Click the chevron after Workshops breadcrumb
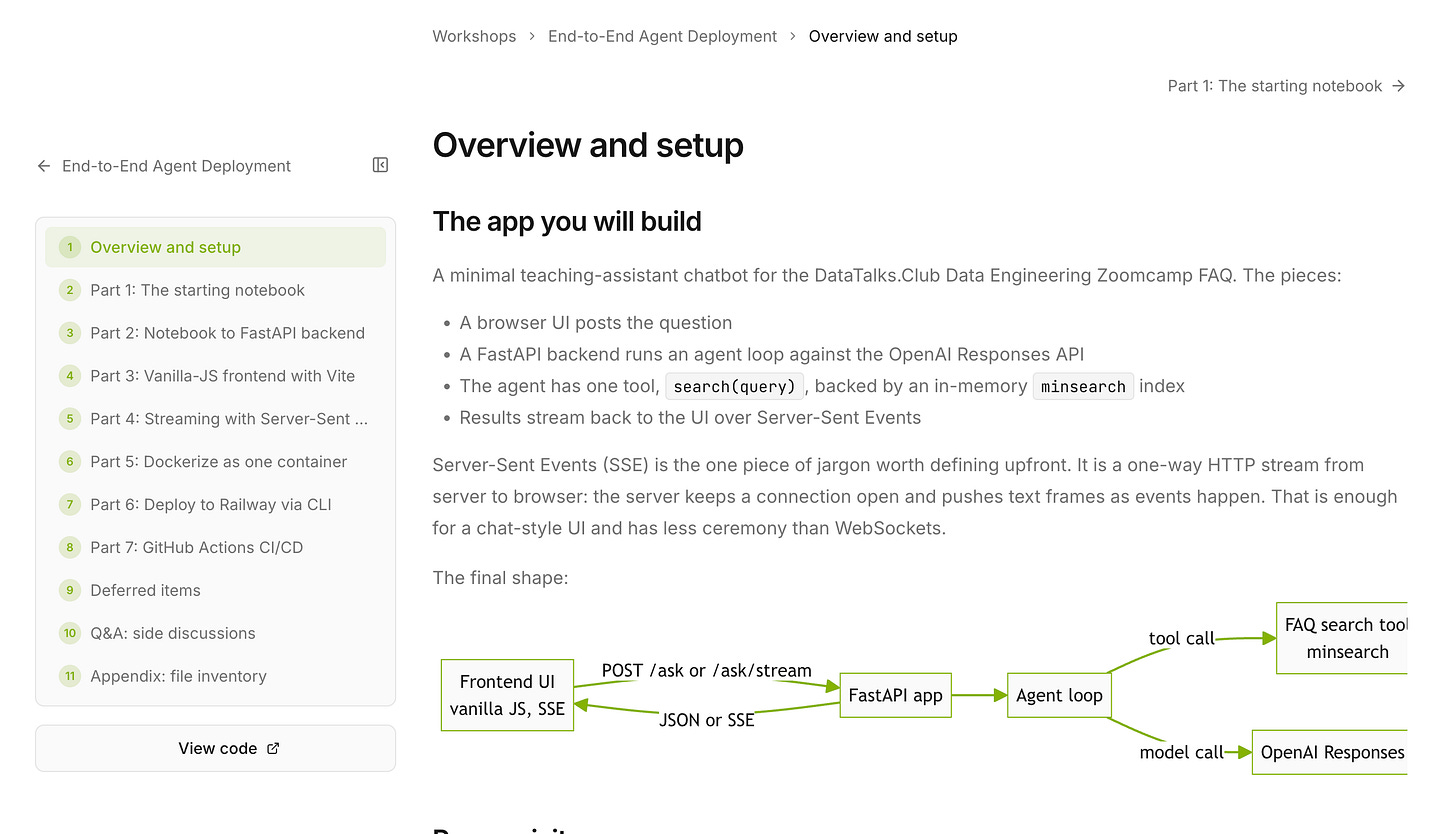Screen dimensions: 1456x834 532,36
